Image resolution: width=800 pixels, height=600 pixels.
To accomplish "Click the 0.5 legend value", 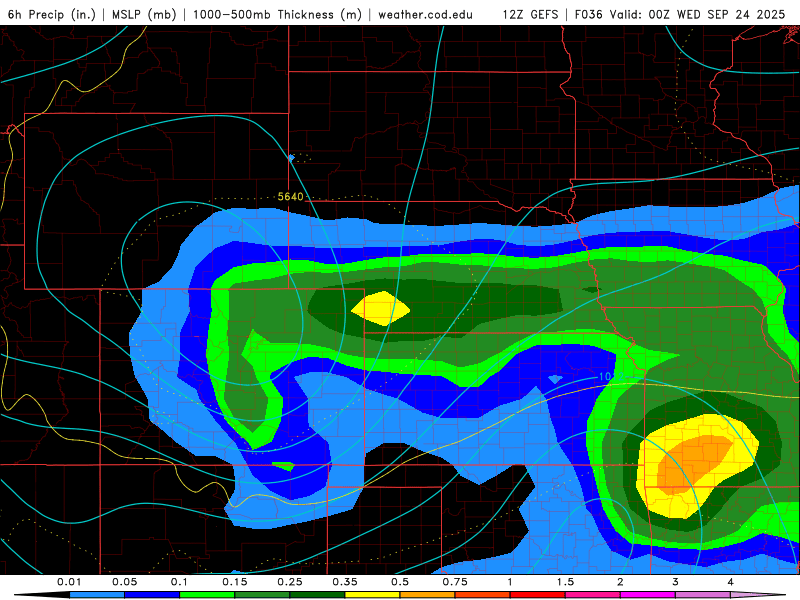I will [400, 582].
